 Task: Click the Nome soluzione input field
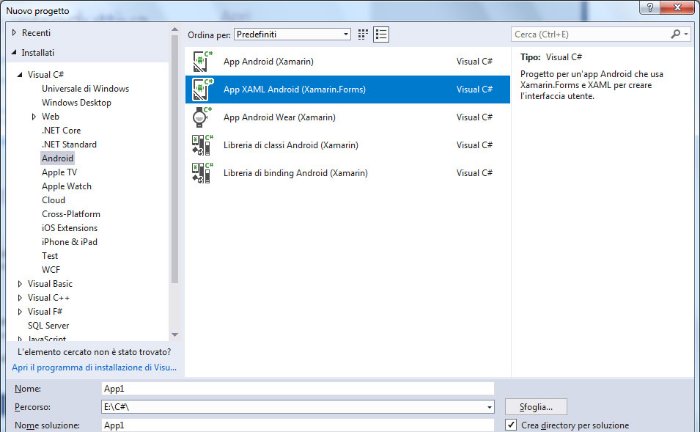pyautogui.click(x=298, y=425)
